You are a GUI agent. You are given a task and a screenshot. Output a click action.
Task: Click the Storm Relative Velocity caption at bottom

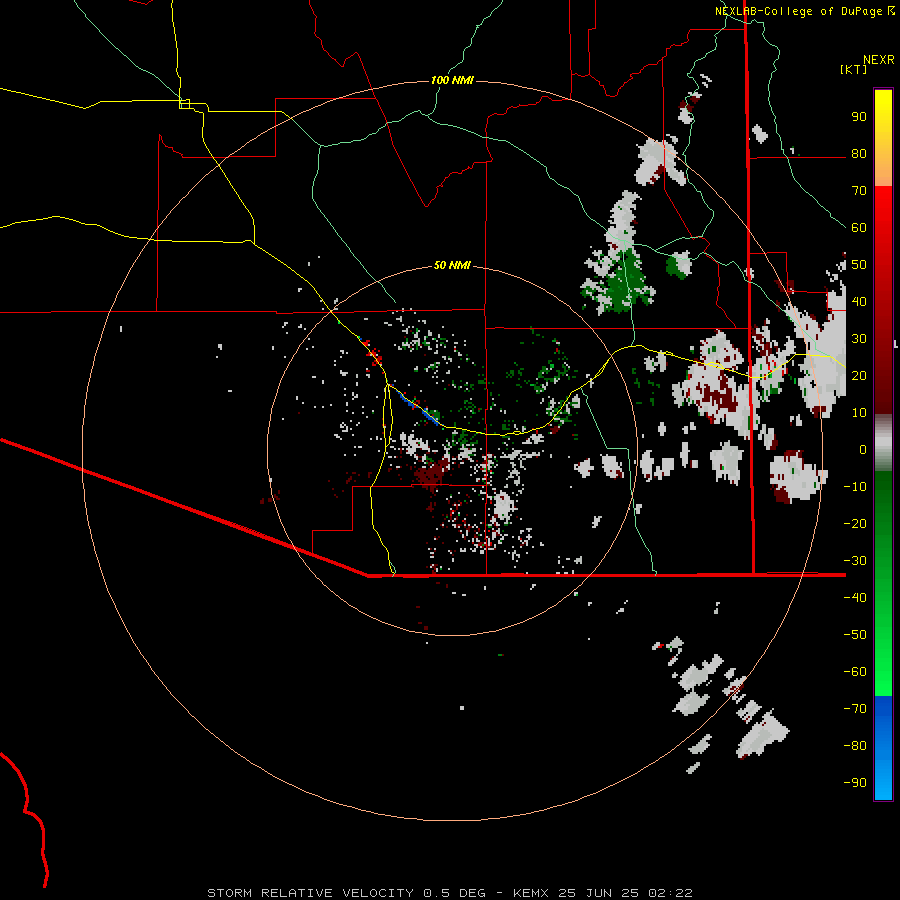[x=449, y=893]
